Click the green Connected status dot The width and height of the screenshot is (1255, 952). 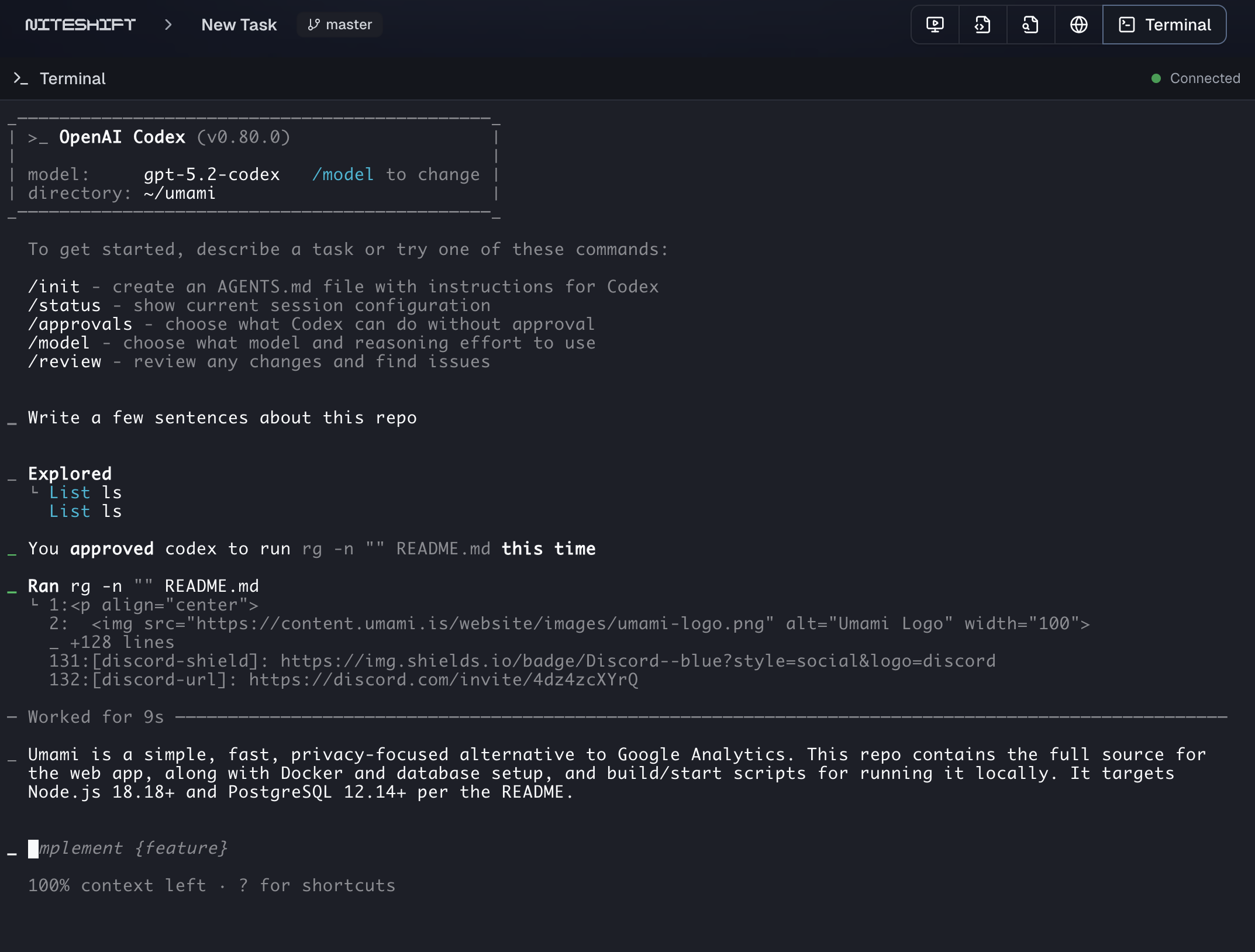[1156, 78]
